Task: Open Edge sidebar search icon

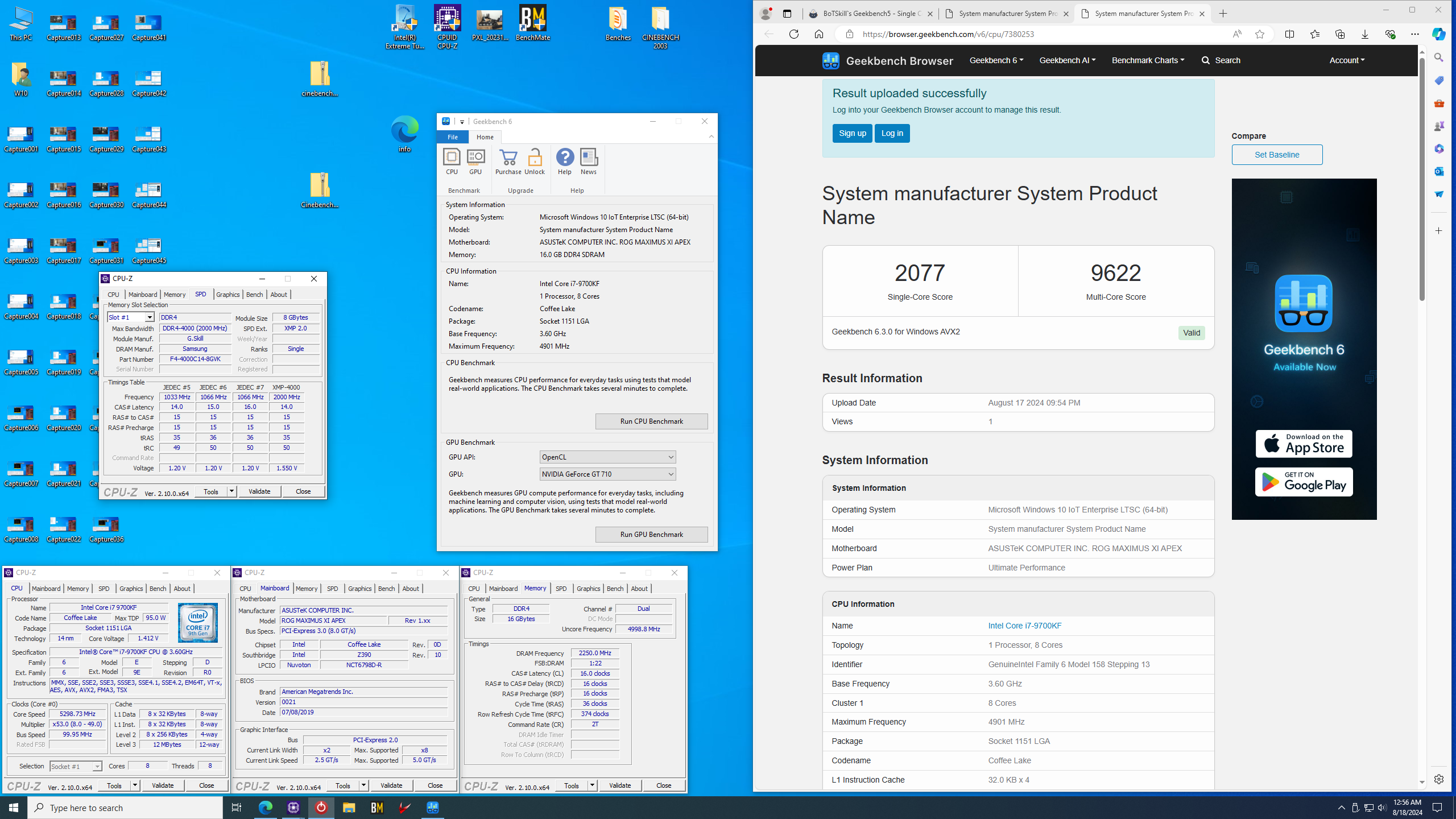Action: point(1439,57)
